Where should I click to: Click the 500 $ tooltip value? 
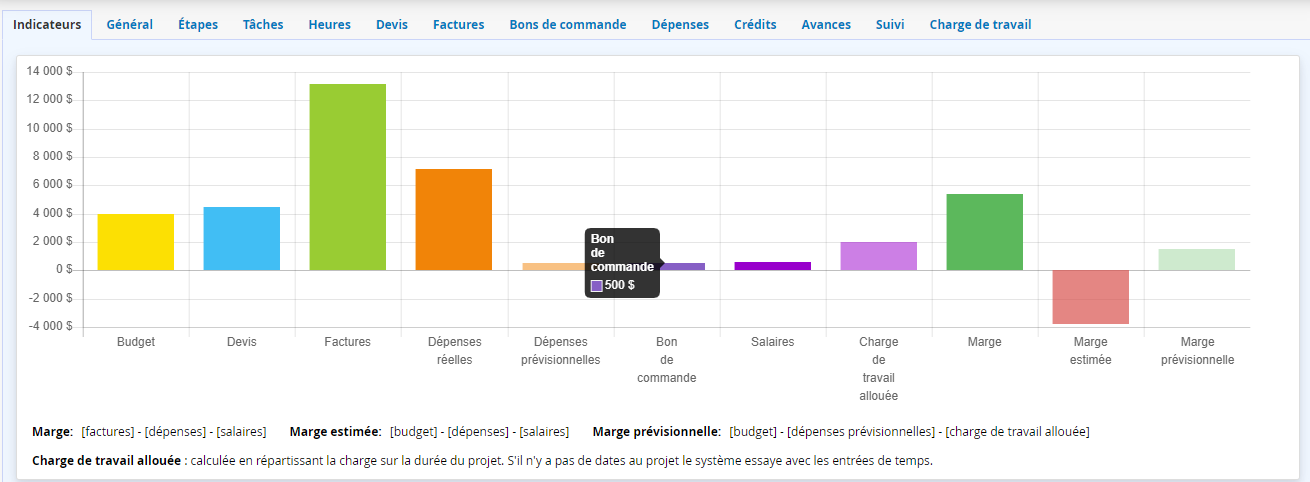pos(619,286)
